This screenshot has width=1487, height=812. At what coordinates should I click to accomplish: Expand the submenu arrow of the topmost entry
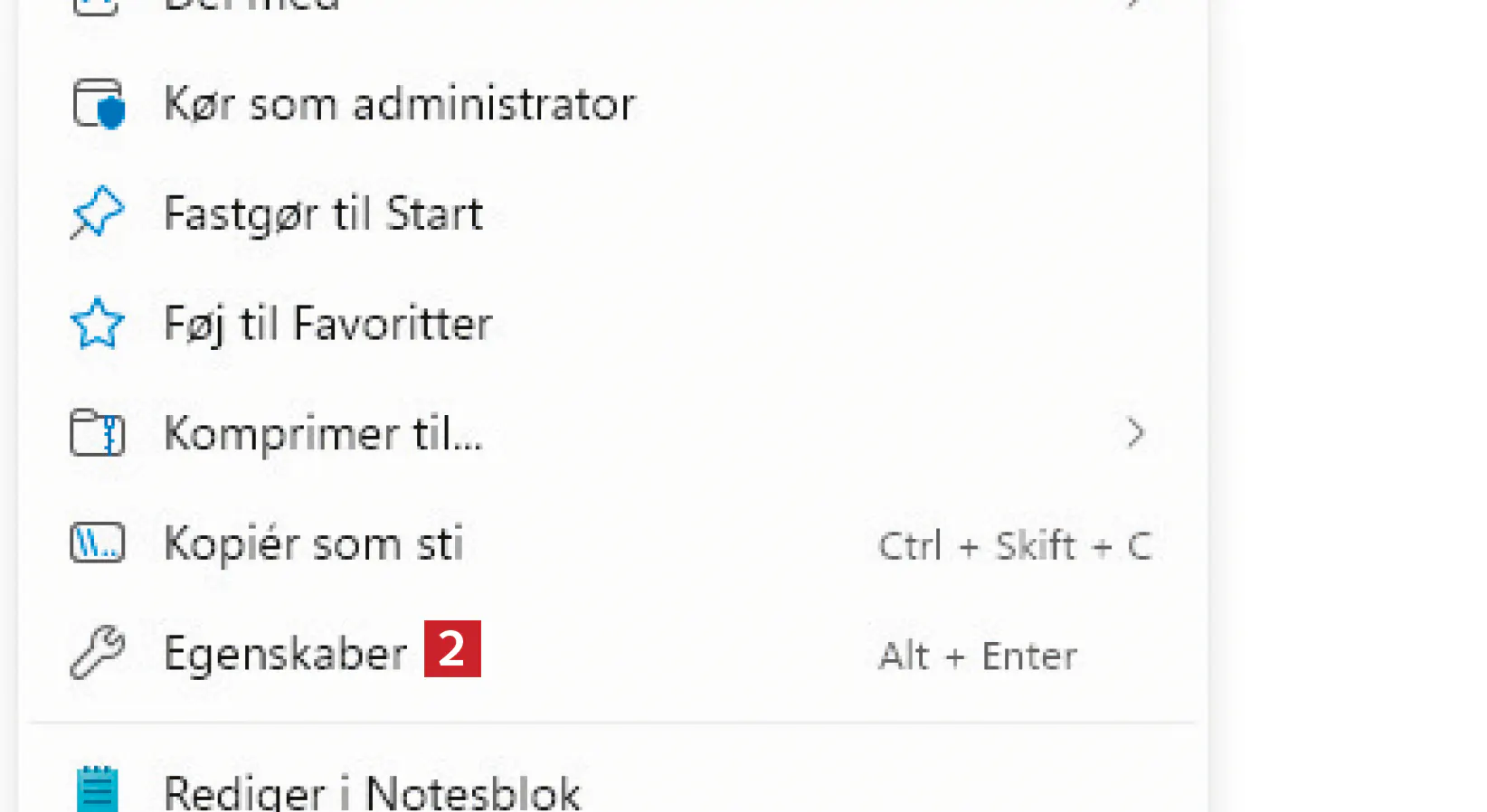coord(1134,4)
